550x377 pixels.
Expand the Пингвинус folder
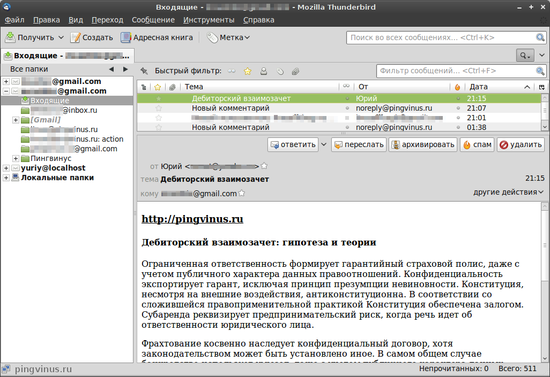(15, 159)
